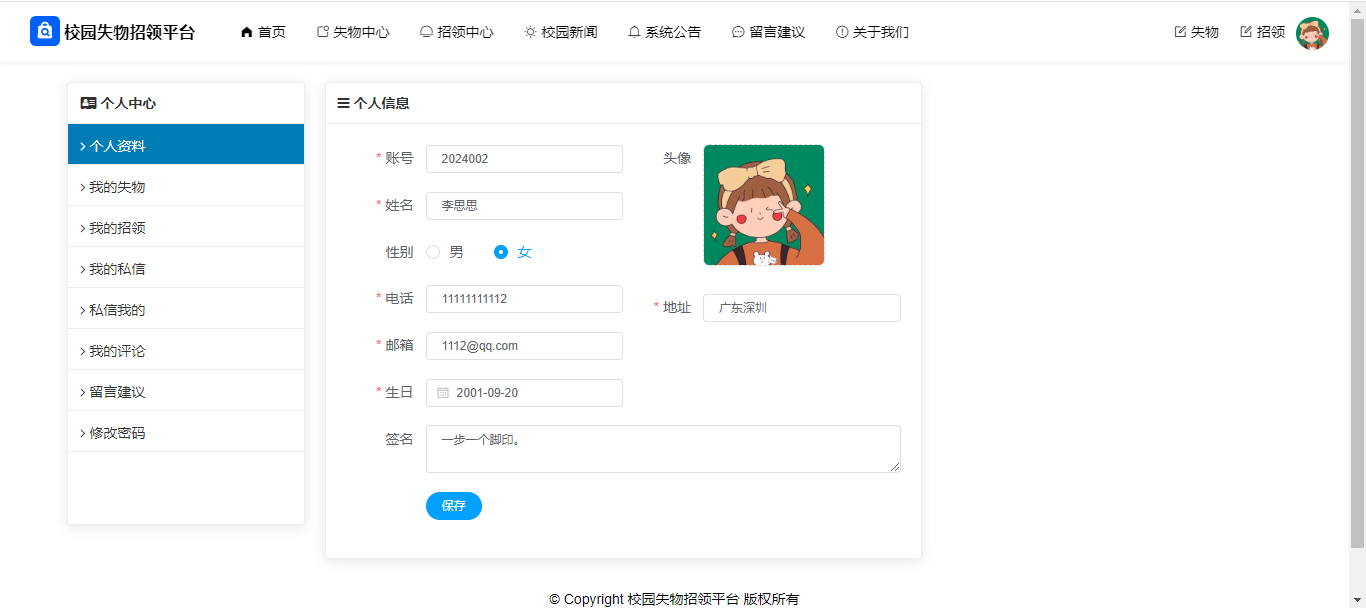Viewport: 1366px width, 608px height.
Task: Click the home icon beside 首页
Action: click(x=247, y=32)
